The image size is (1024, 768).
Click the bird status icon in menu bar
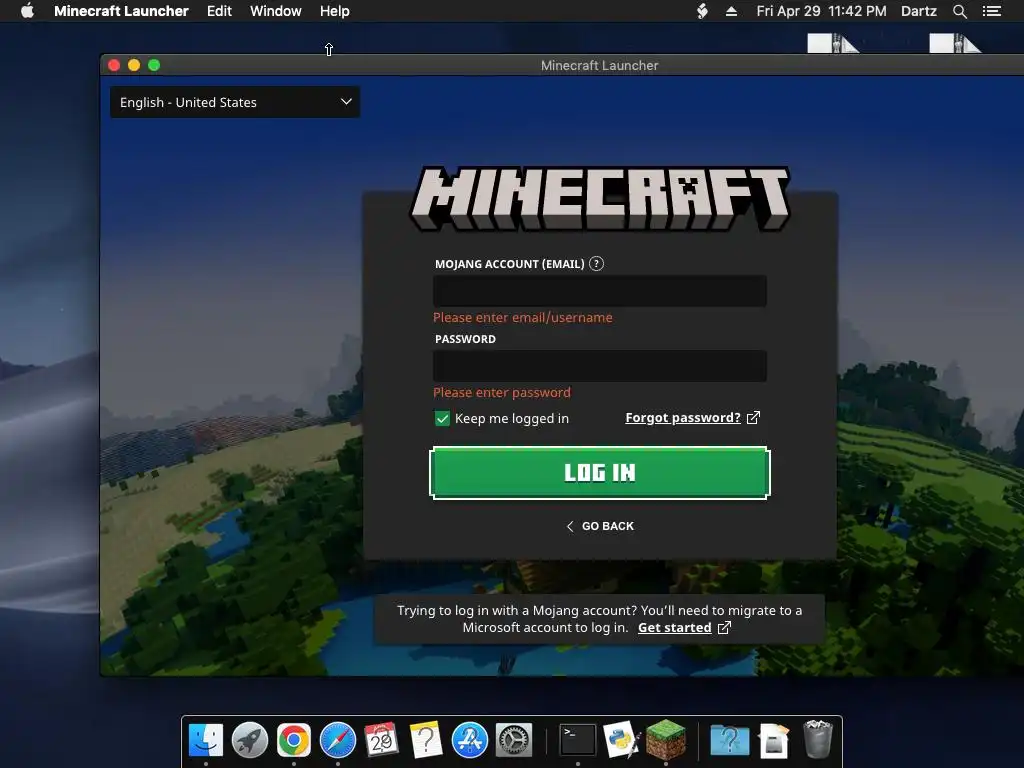tap(702, 11)
